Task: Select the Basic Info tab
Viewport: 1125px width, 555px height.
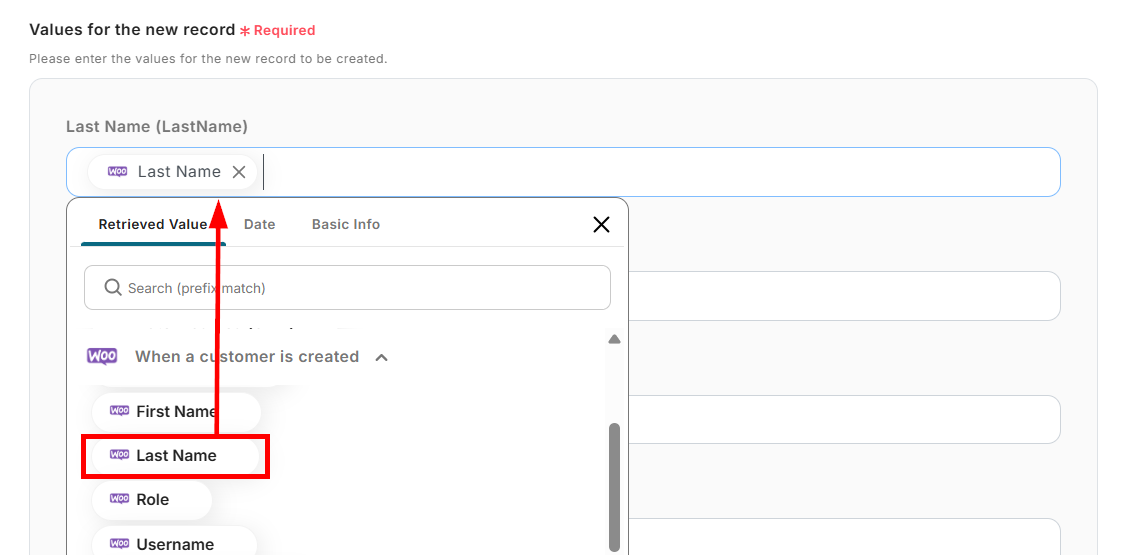Action: [346, 224]
